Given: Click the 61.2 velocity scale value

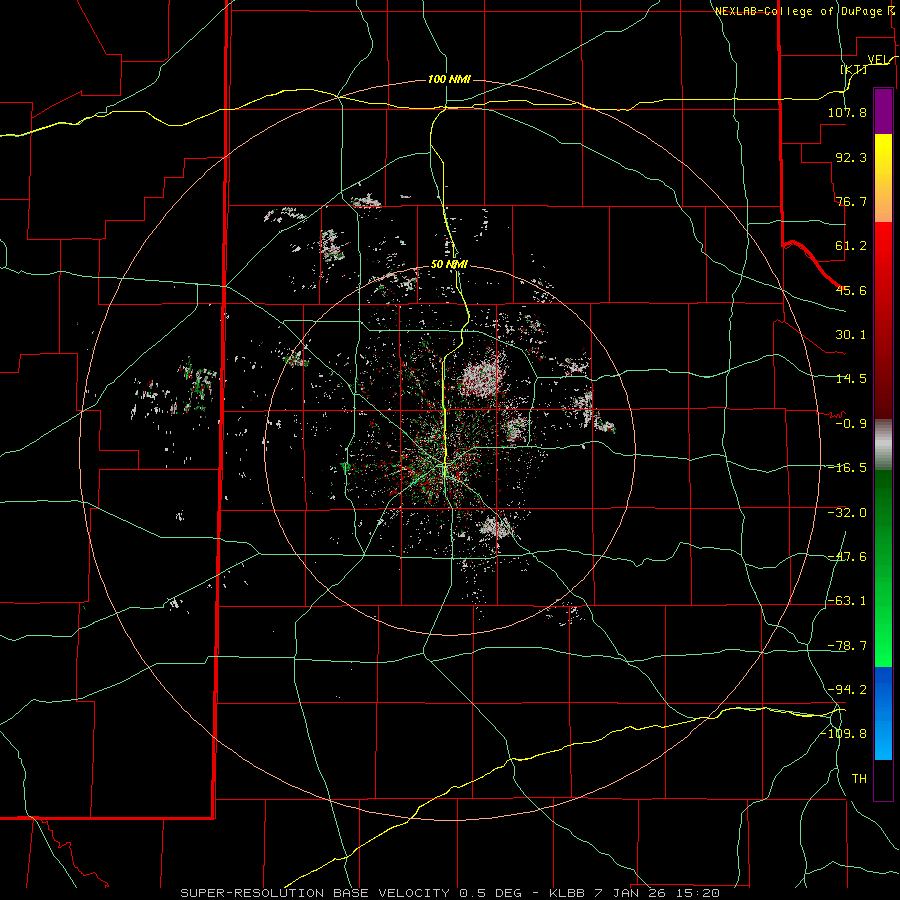Looking at the screenshot, I should pyautogui.click(x=851, y=246).
